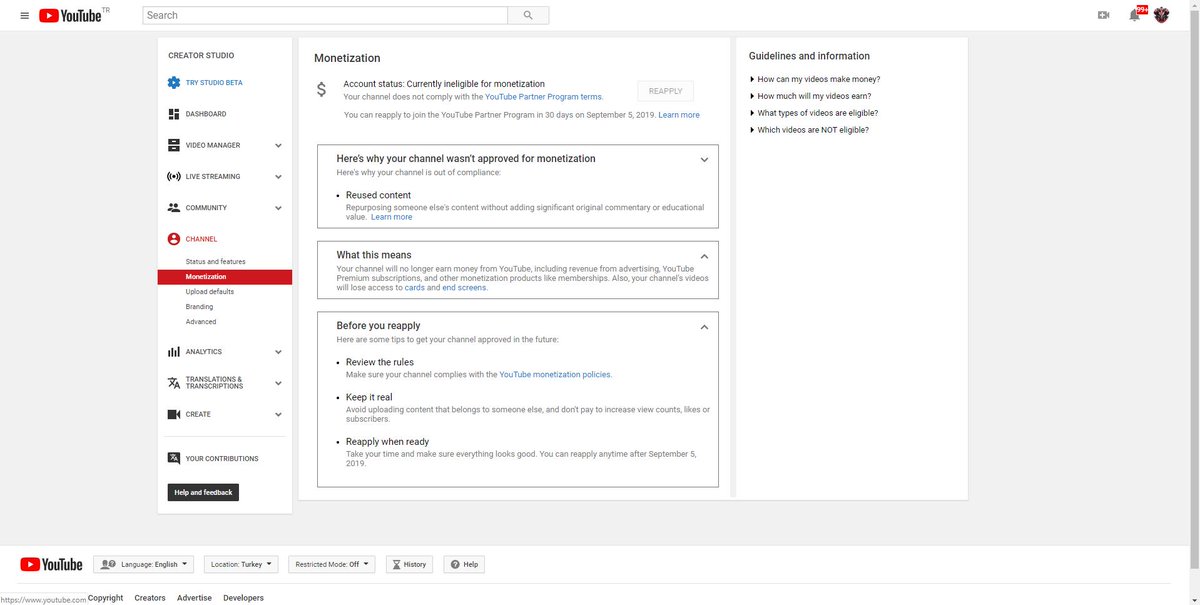1200x605 pixels.
Task: Expand the Live Streaming section chevron
Action: click(278, 177)
